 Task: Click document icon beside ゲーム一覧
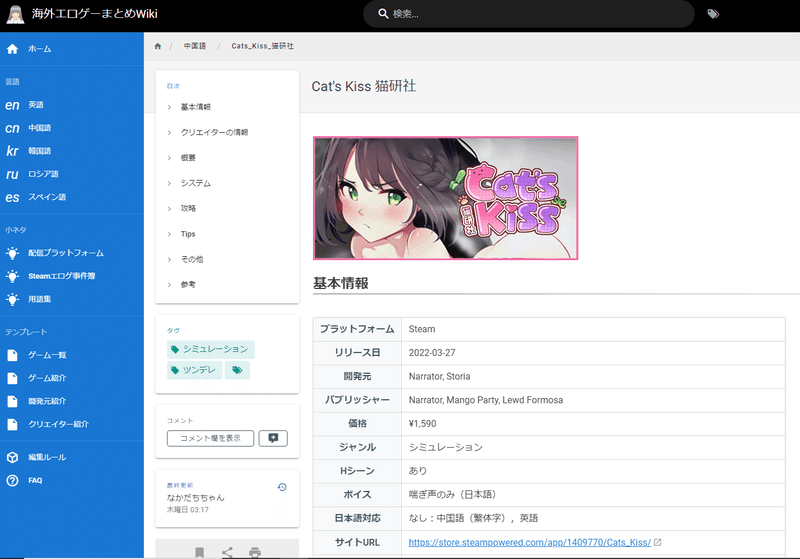[12, 355]
